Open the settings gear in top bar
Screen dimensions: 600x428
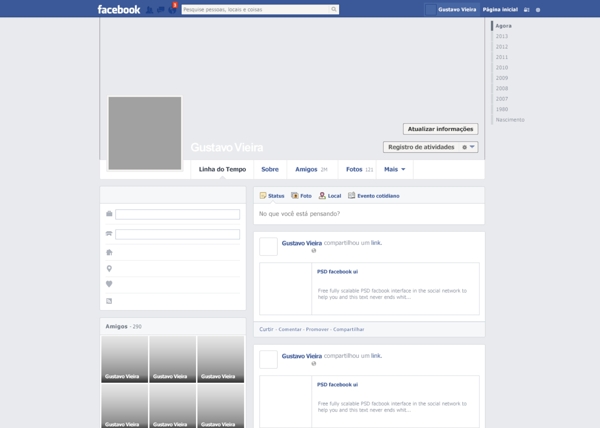[538, 10]
